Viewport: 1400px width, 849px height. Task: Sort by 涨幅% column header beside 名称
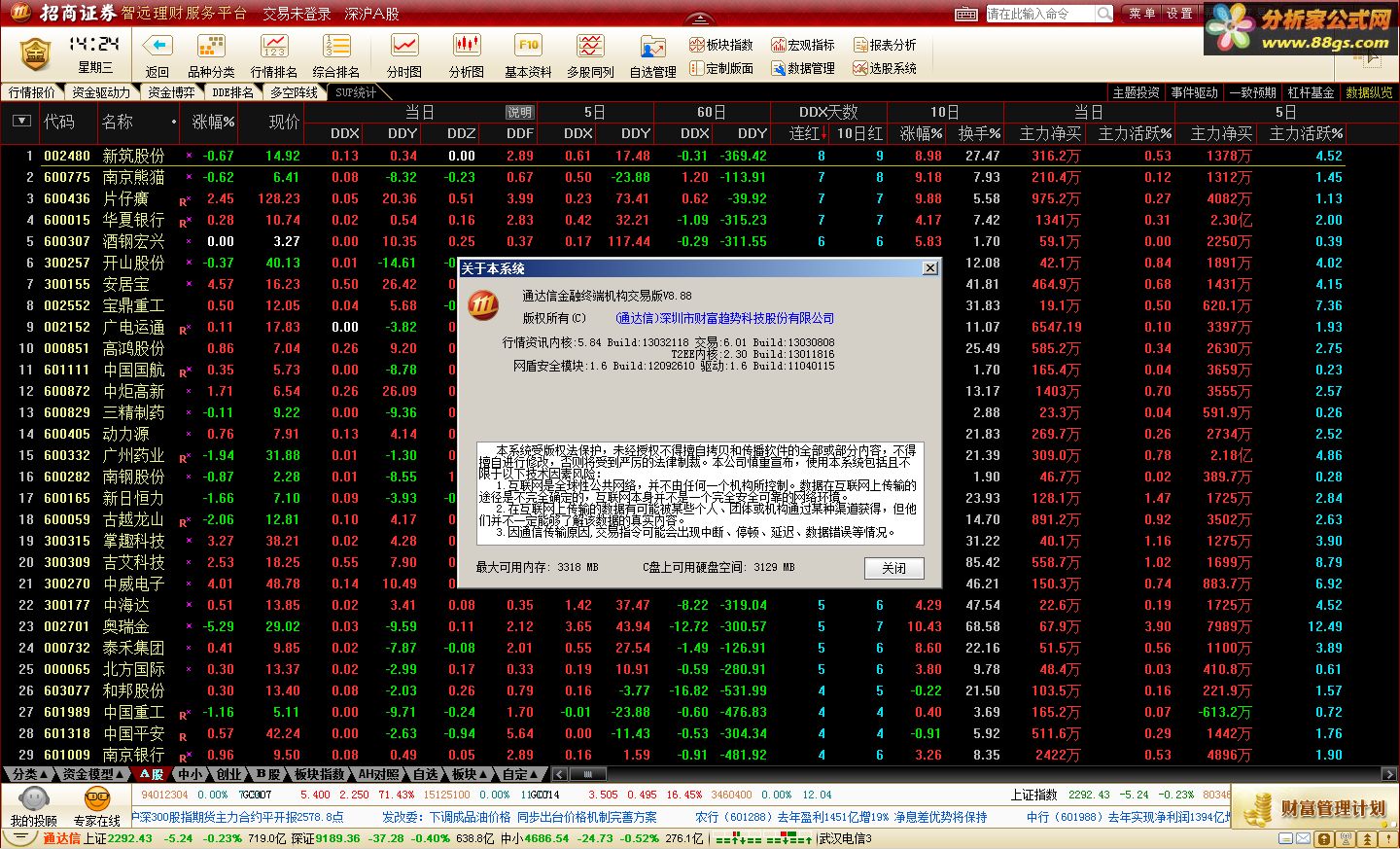[213, 122]
